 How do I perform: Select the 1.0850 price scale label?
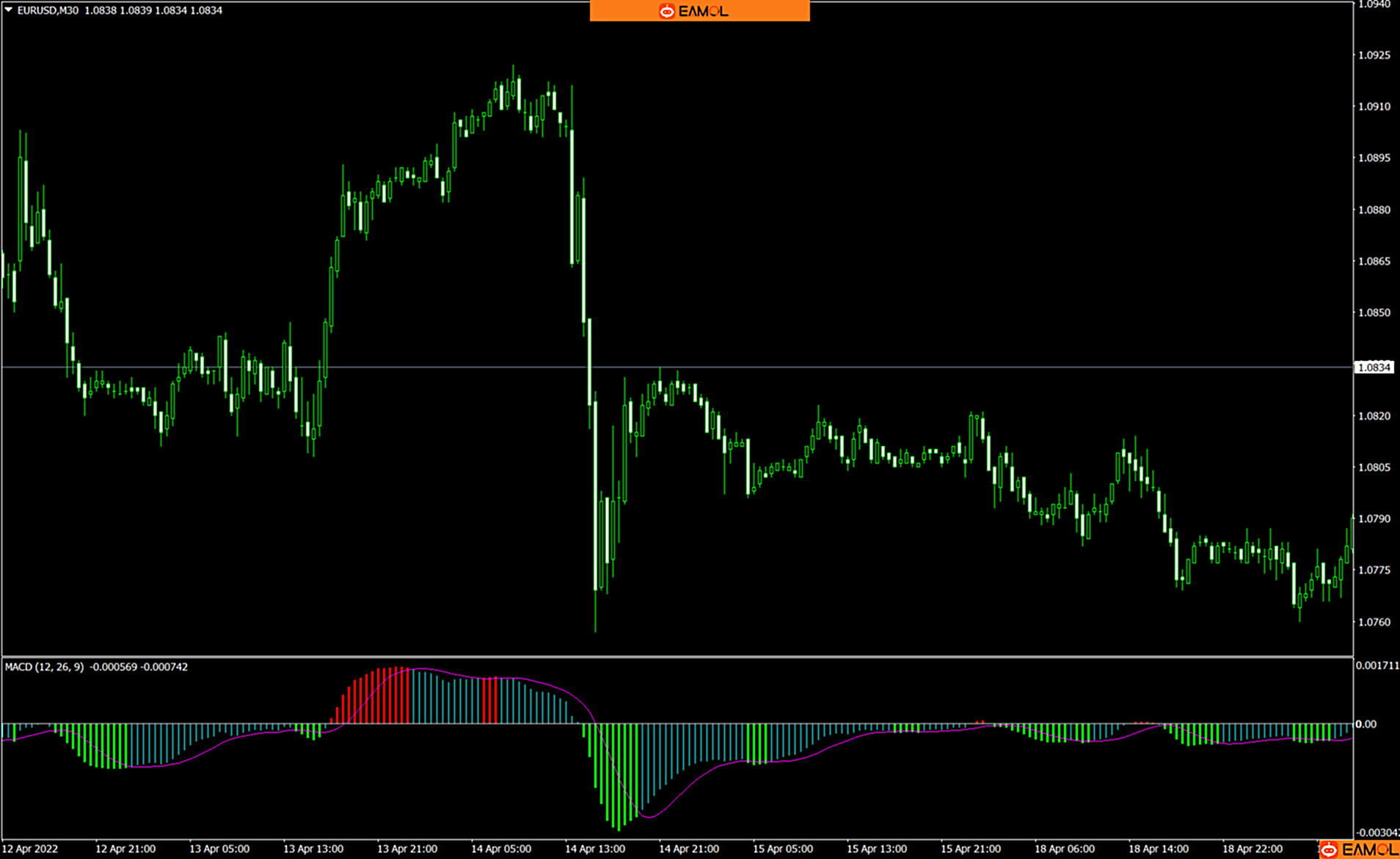(1374, 312)
